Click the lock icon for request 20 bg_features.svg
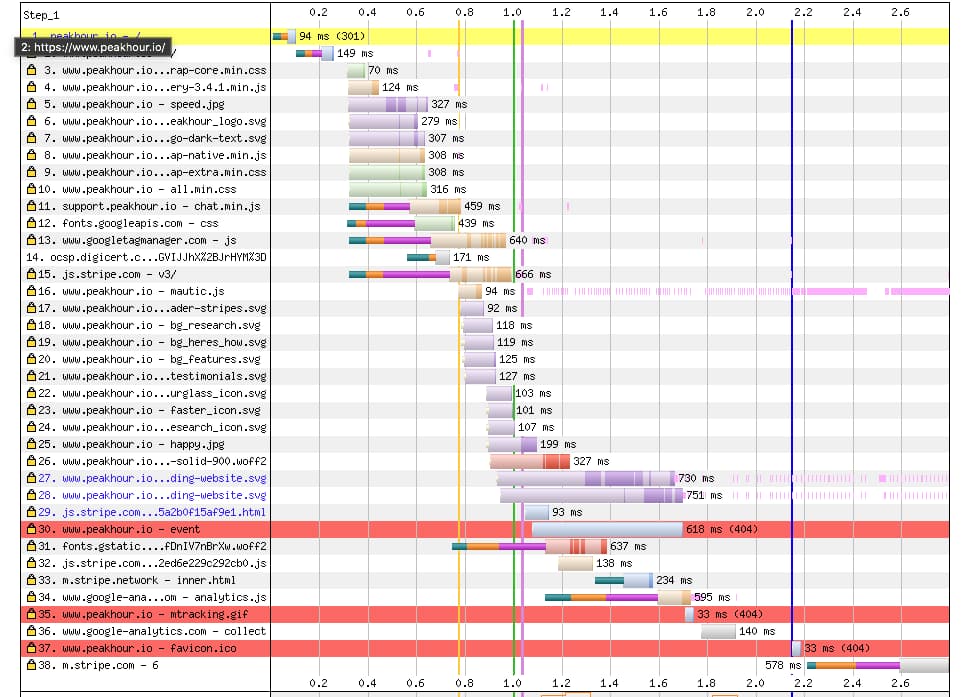This screenshot has height=697, width=970. pyautogui.click(x=32, y=359)
